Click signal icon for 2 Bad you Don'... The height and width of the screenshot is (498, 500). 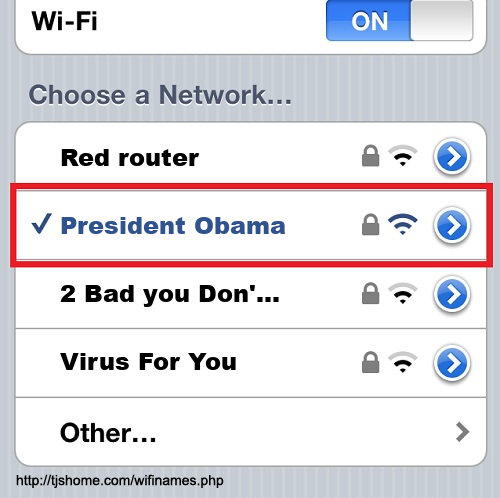tap(403, 293)
